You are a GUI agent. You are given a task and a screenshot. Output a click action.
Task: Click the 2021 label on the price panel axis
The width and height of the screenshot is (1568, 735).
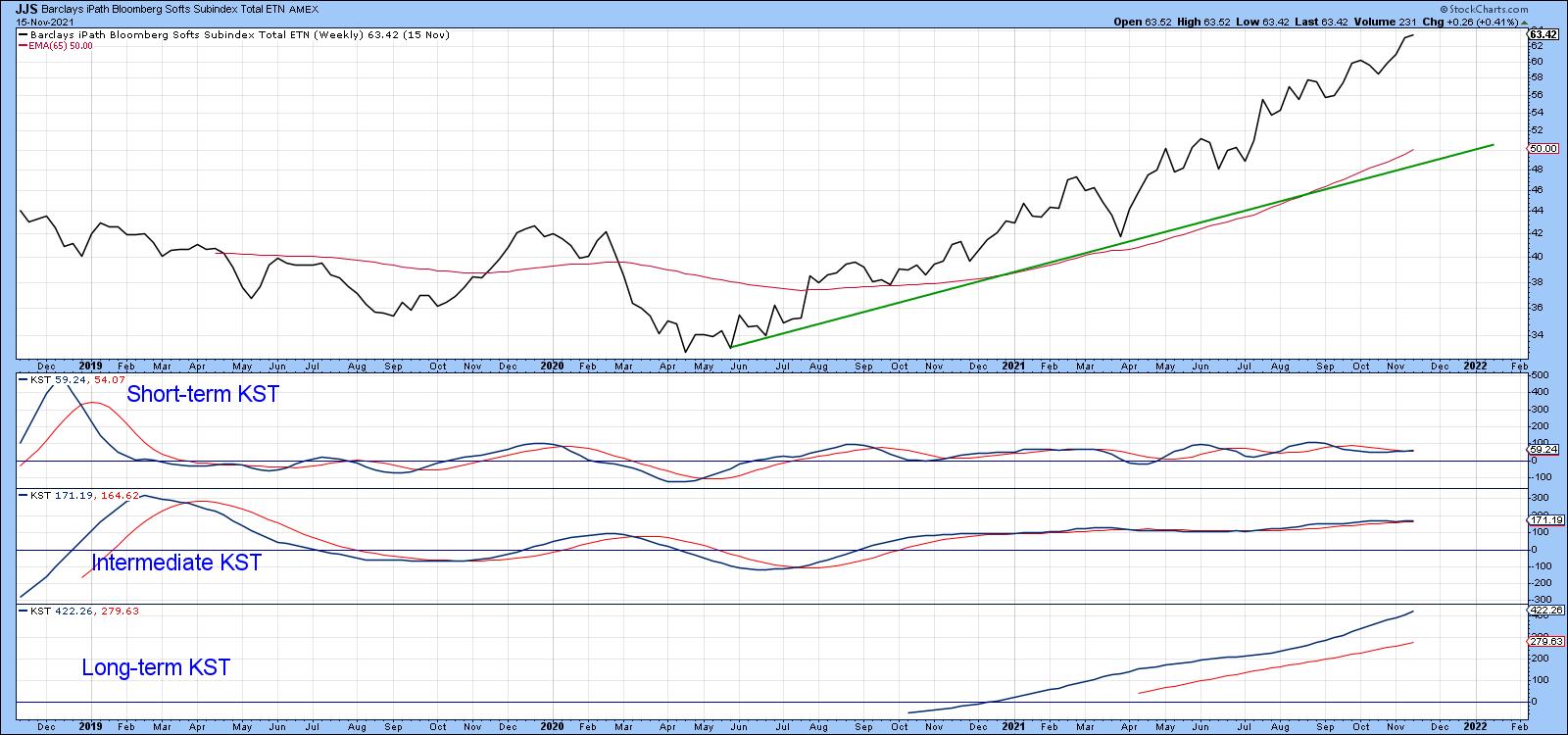(x=1013, y=366)
